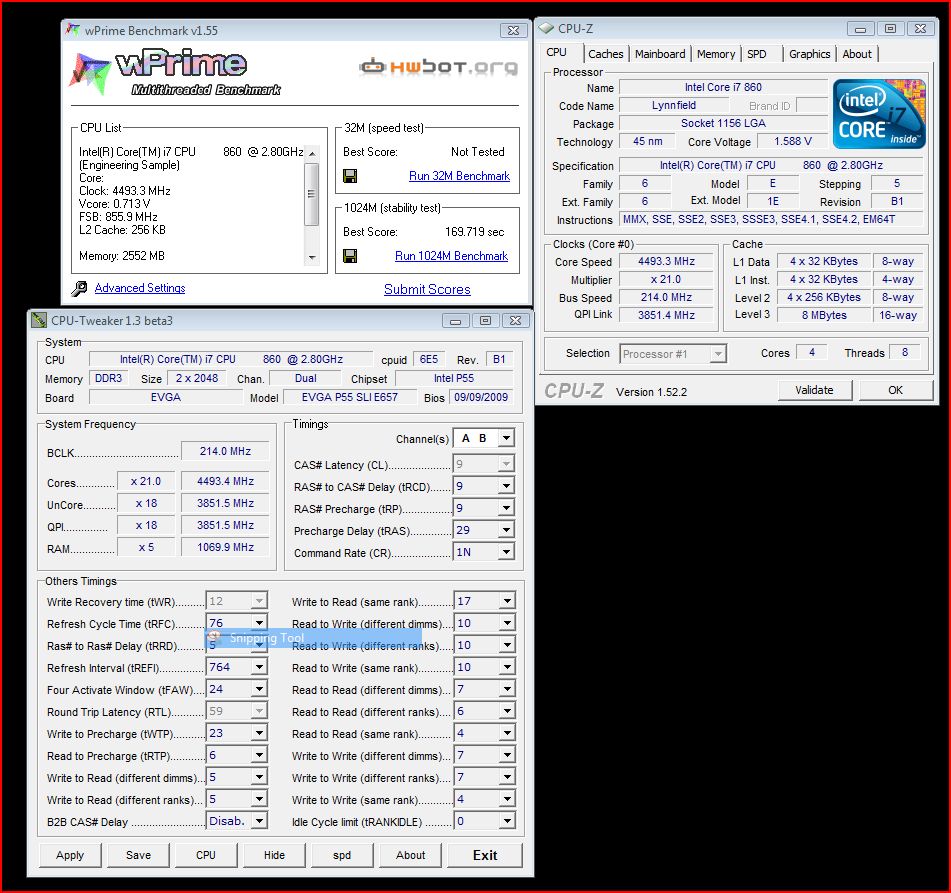
Task: Open the Mainboard tab in CPU-Z
Action: [660, 54]
